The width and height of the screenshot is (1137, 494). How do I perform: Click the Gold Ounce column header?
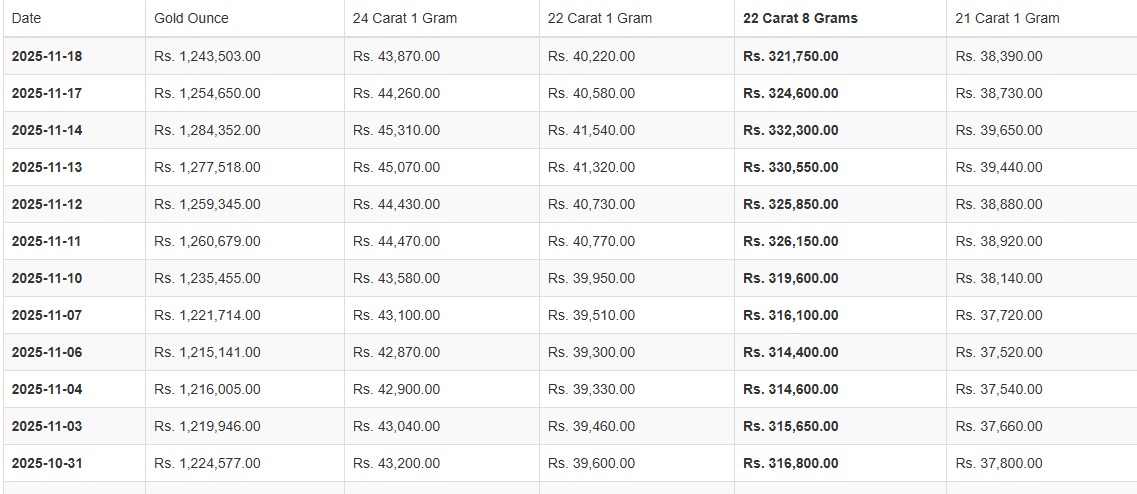(191, 18)
